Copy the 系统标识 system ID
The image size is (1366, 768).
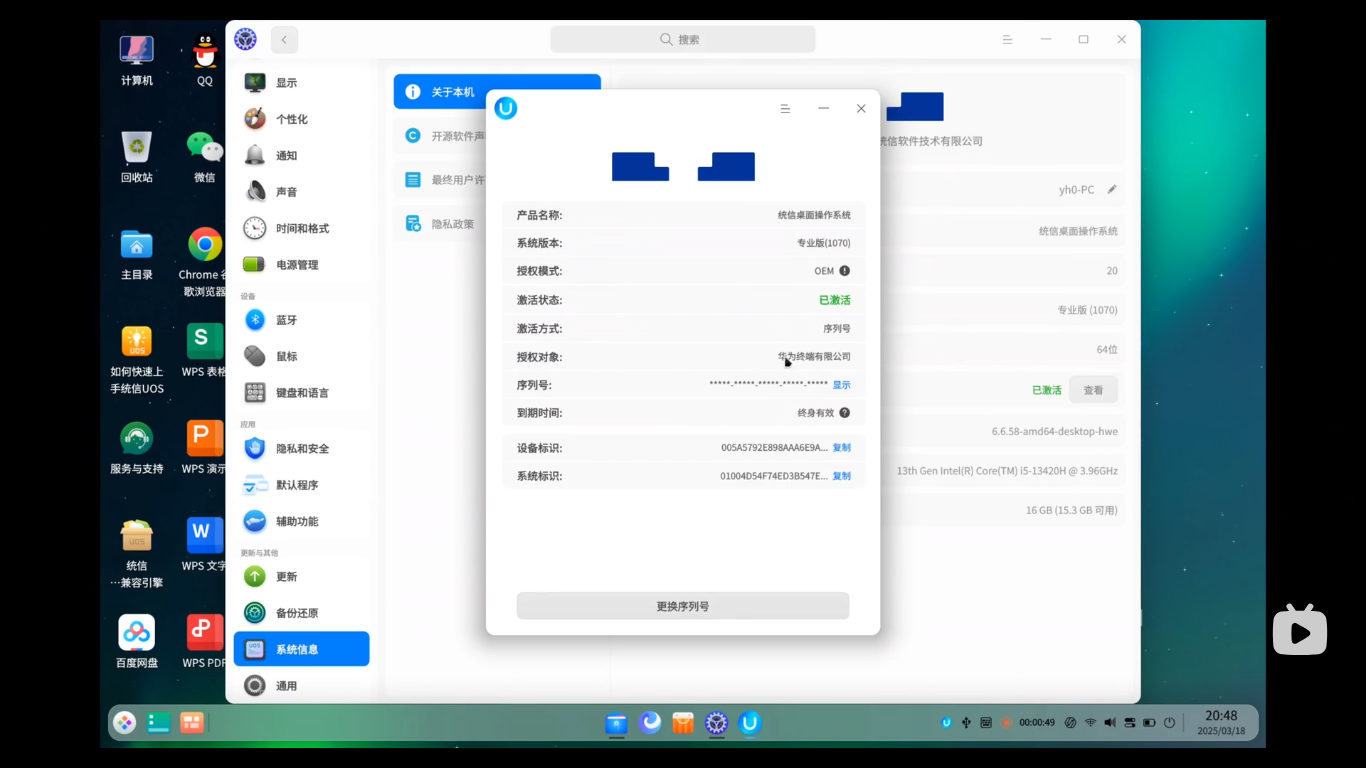[842, 476]
